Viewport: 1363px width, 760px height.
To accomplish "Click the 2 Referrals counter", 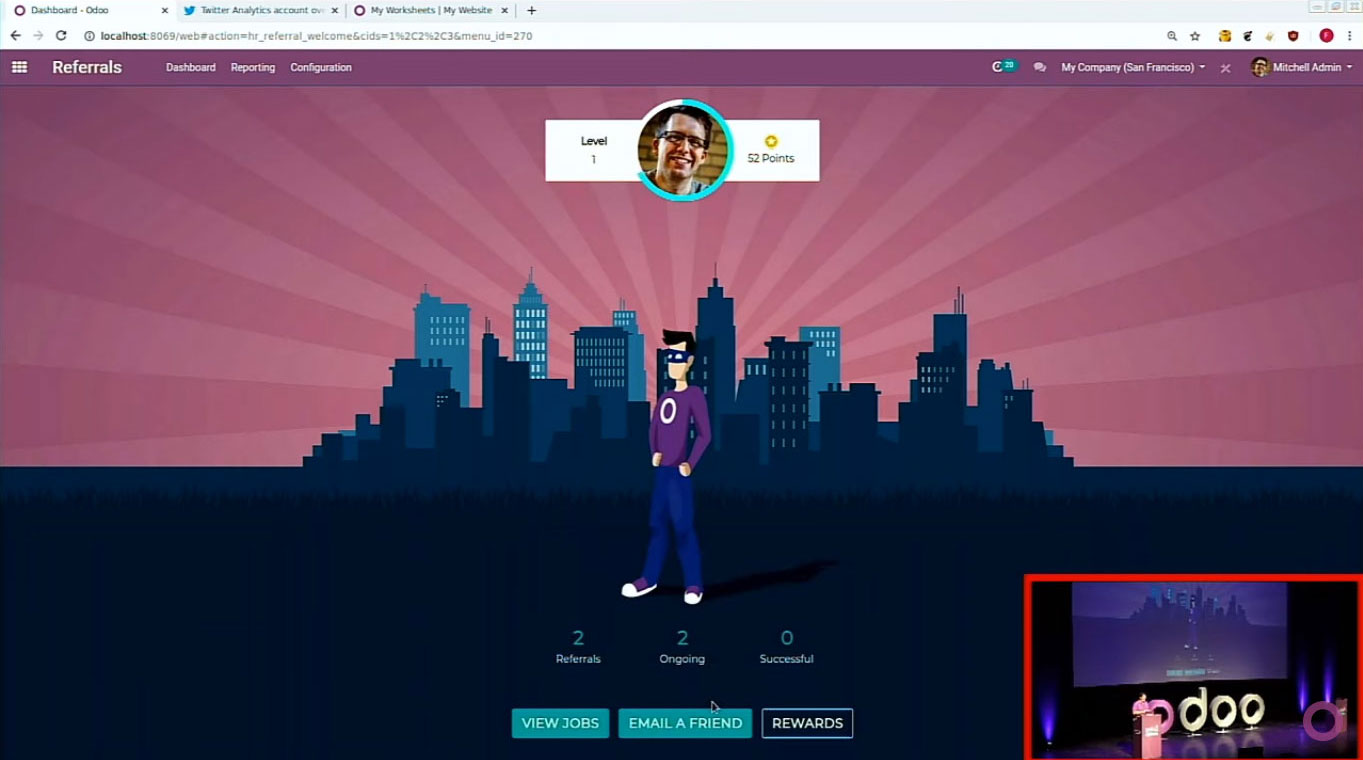I will coord(578,646).
